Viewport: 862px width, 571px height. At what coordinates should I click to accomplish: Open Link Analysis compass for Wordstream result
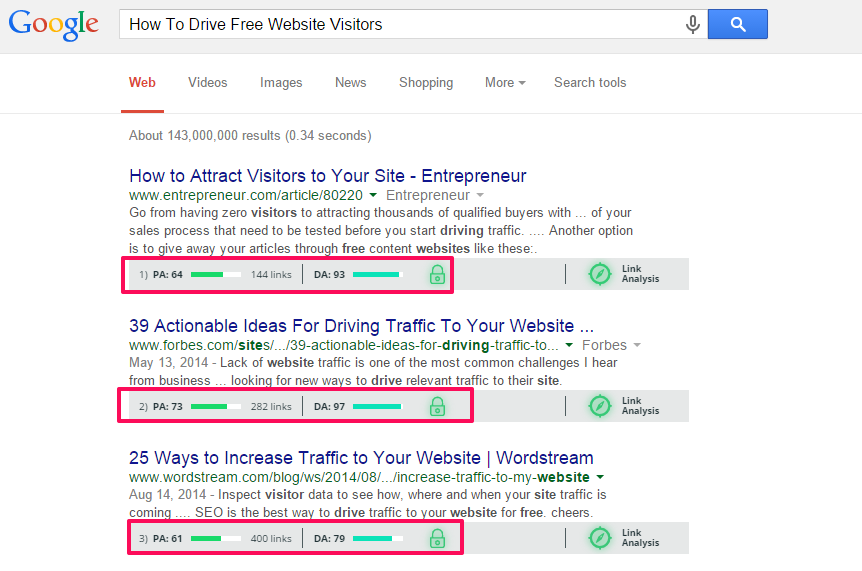coord(600,537)
